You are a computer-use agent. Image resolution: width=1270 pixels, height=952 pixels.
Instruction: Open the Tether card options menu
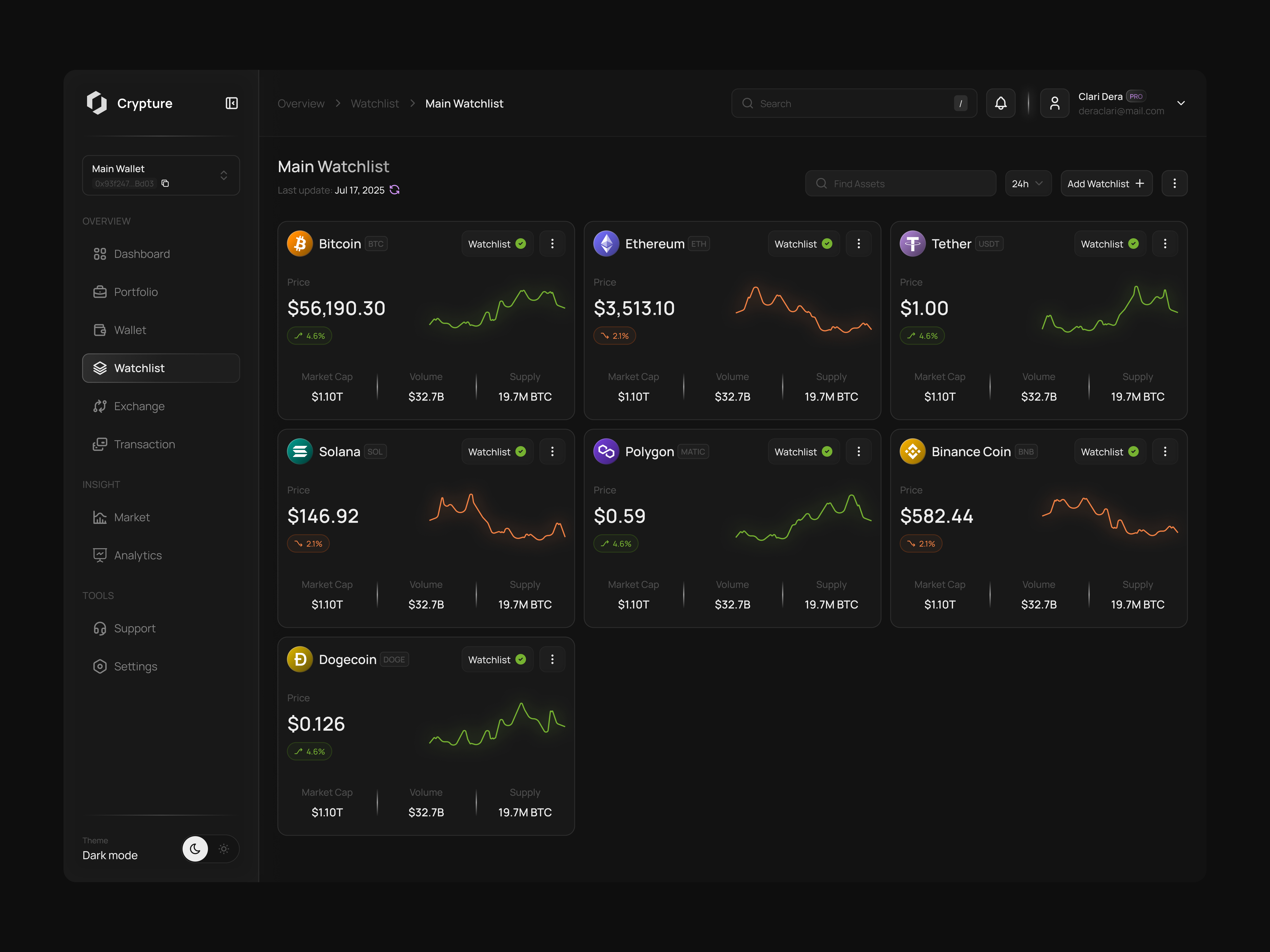1165,243
